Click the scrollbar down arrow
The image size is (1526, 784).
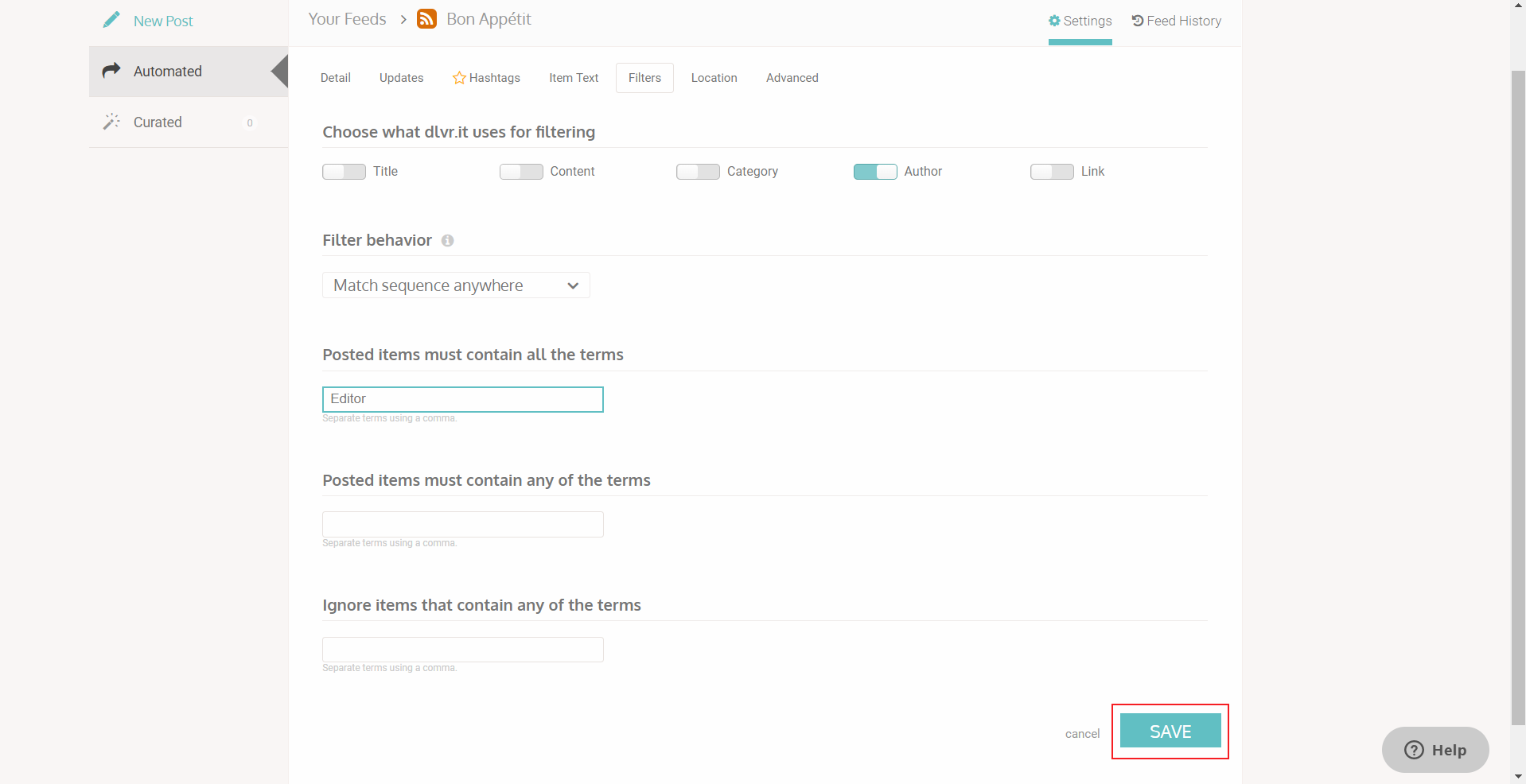pyautogui.click(x=1518, y=776)
